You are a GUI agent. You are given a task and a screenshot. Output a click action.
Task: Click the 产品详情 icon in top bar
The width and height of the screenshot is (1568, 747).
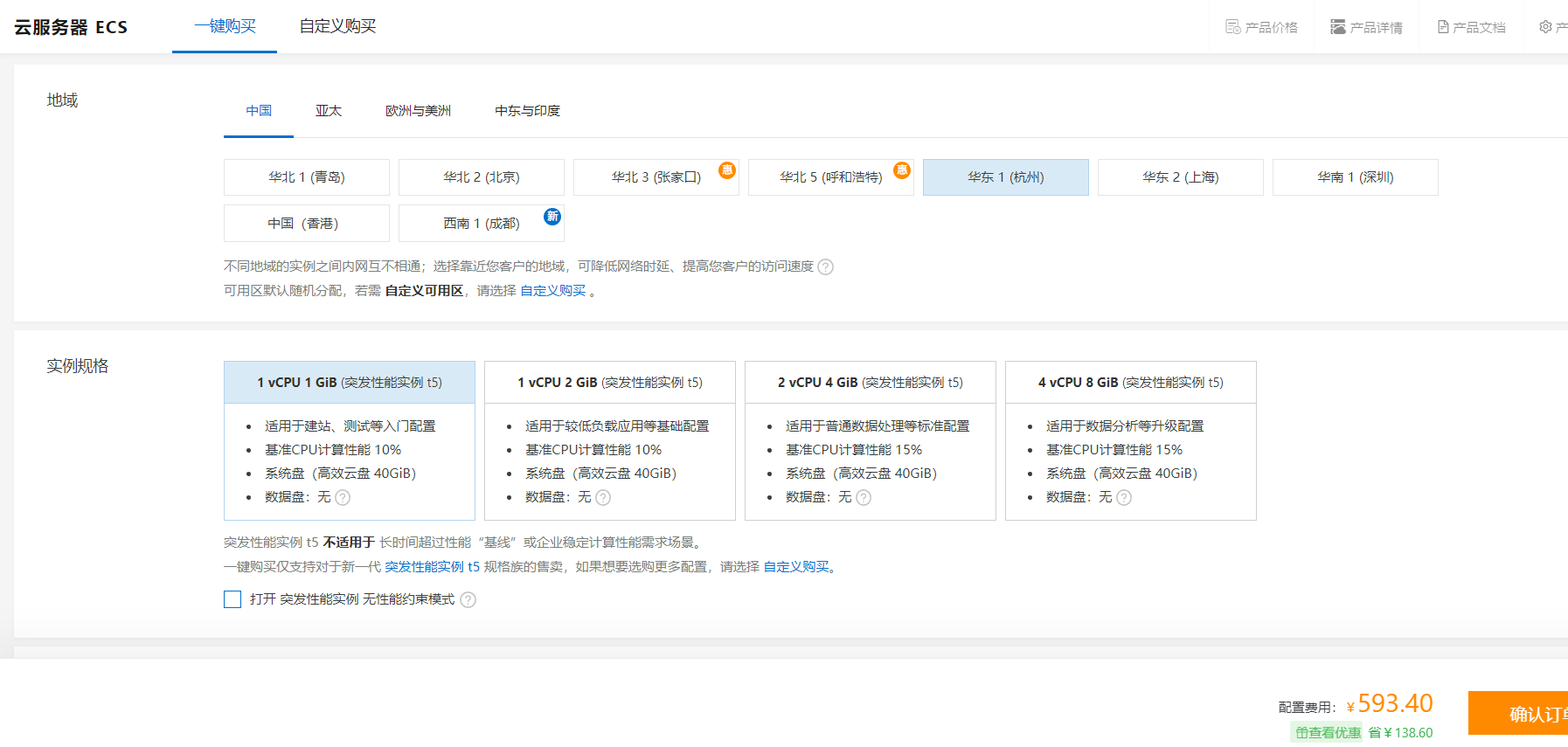[x=1338, y=27]
